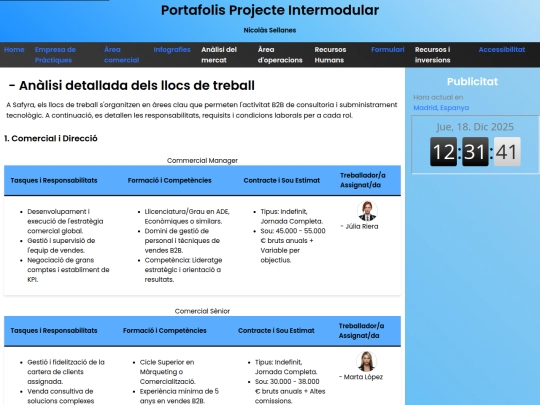The image size is (540, 405).
Task: Click Formació i Competències header in Comercial Sènior table
Action: pos(165,331)
